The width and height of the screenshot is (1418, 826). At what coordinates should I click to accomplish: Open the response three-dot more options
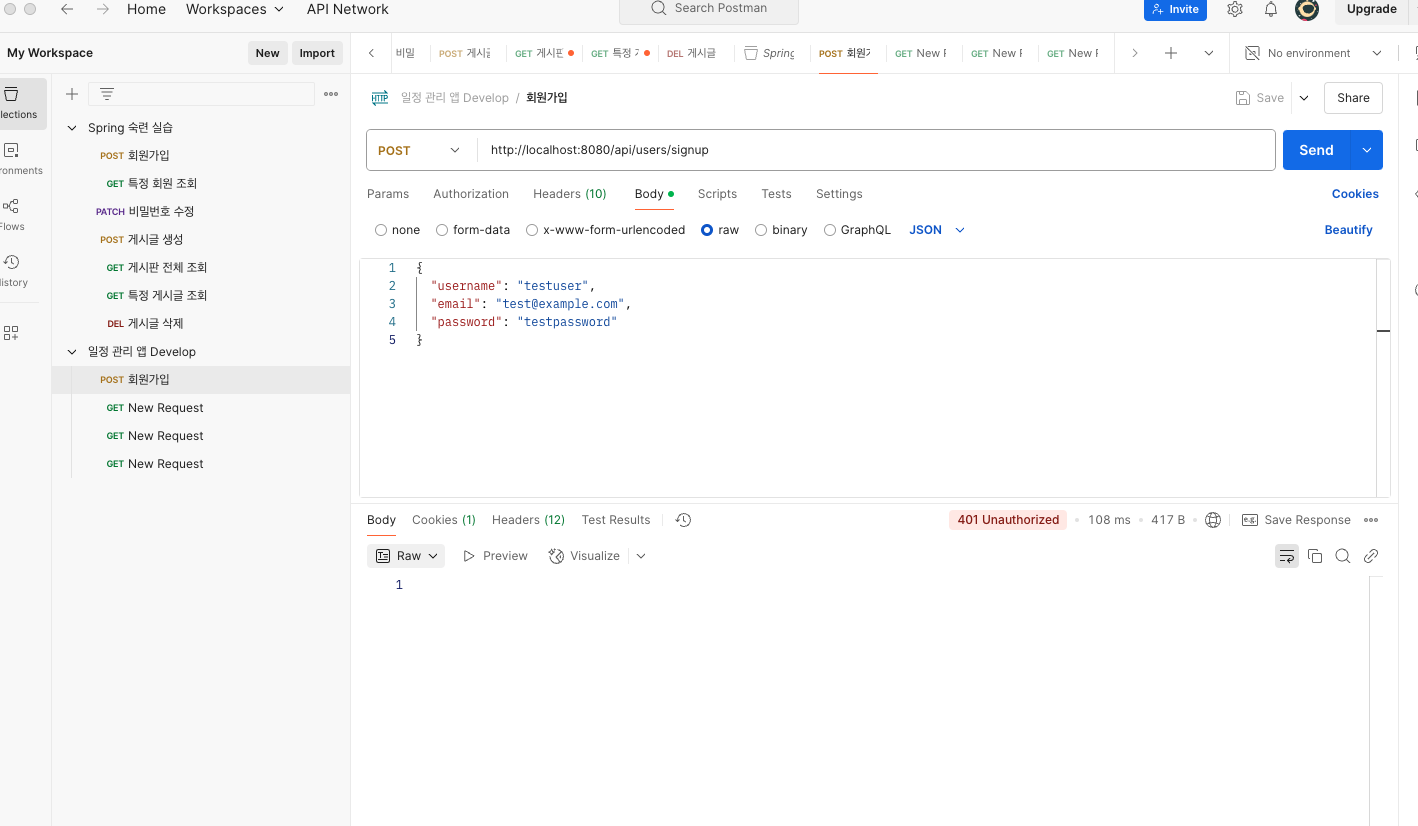click(1371, 520)
